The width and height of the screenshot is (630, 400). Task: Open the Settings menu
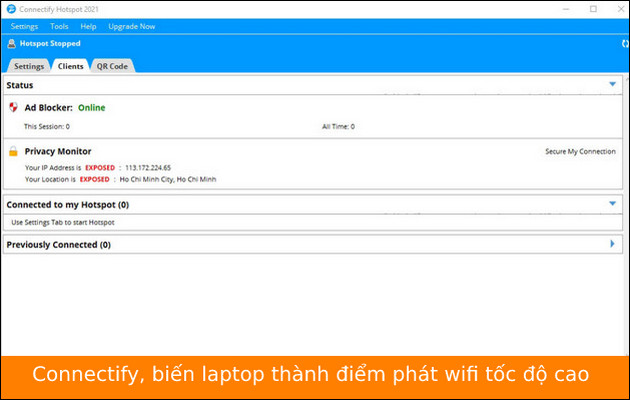24,26
